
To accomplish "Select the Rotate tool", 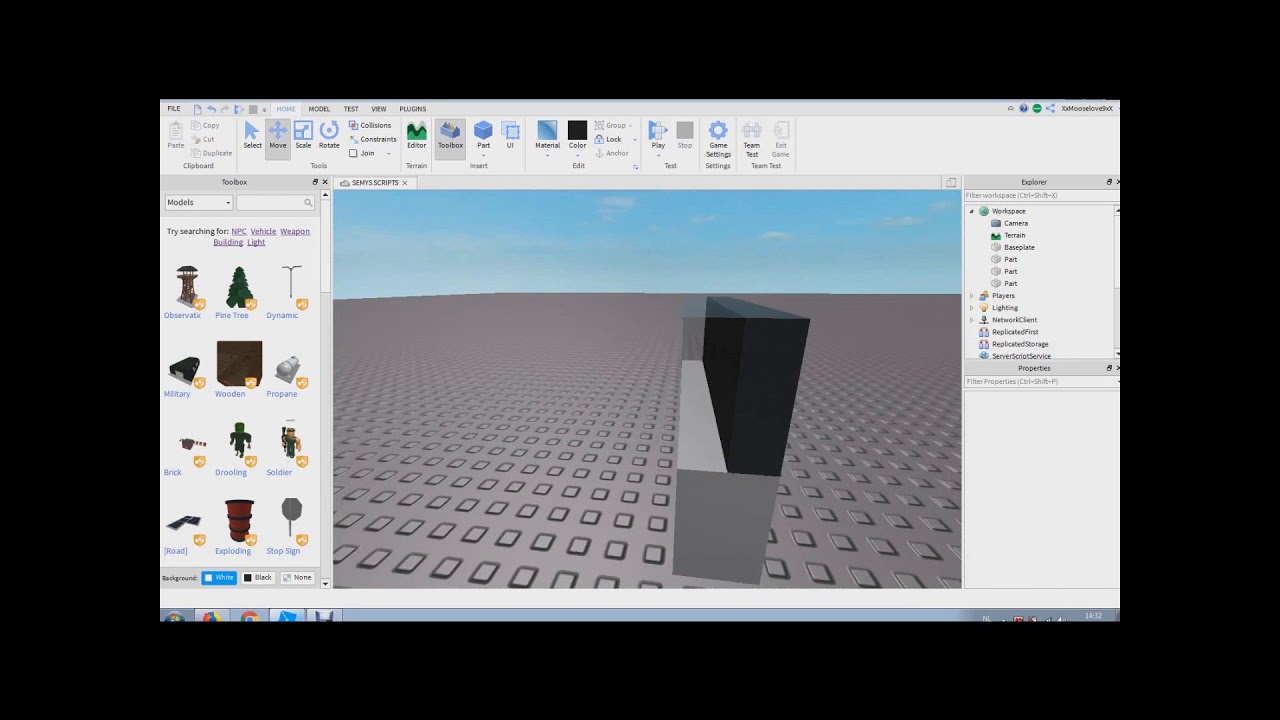I will tap(329, 135).
